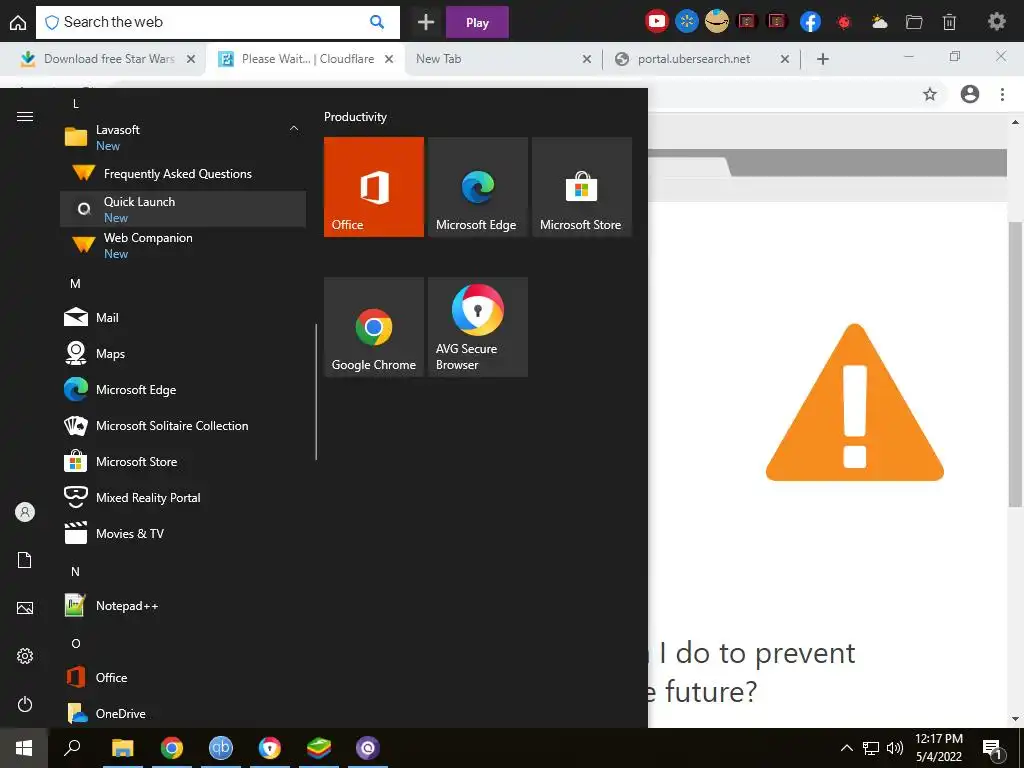The width and height of the screenshot is (1024, 768).
Task: Click the trash bin icon in toolbar
Action: pos(950,22)
